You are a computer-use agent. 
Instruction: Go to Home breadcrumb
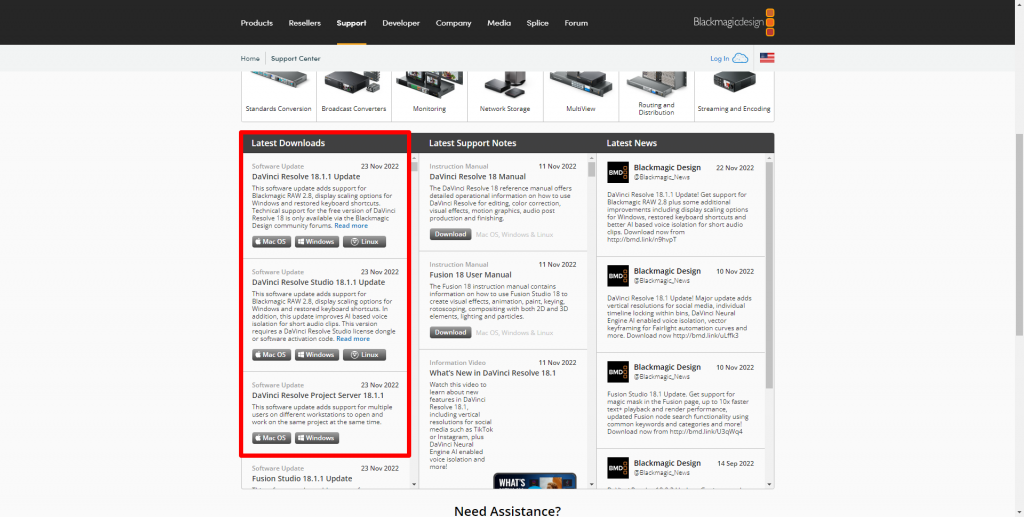point(250,58)
